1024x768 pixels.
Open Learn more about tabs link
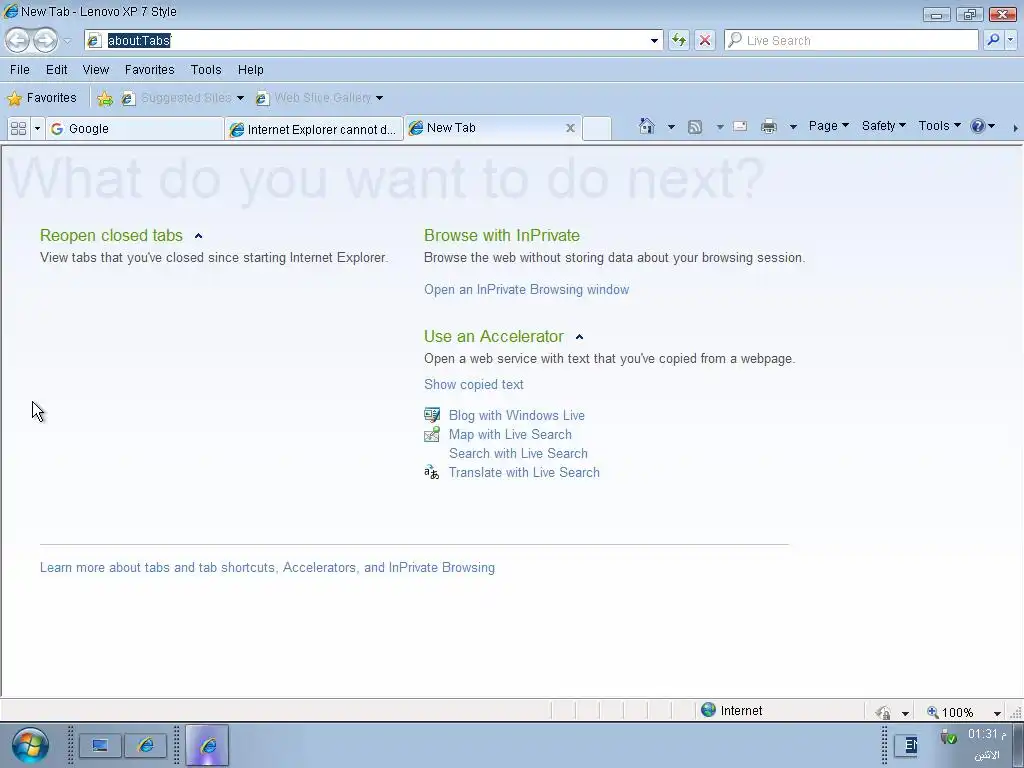click(x=267, y=568)
